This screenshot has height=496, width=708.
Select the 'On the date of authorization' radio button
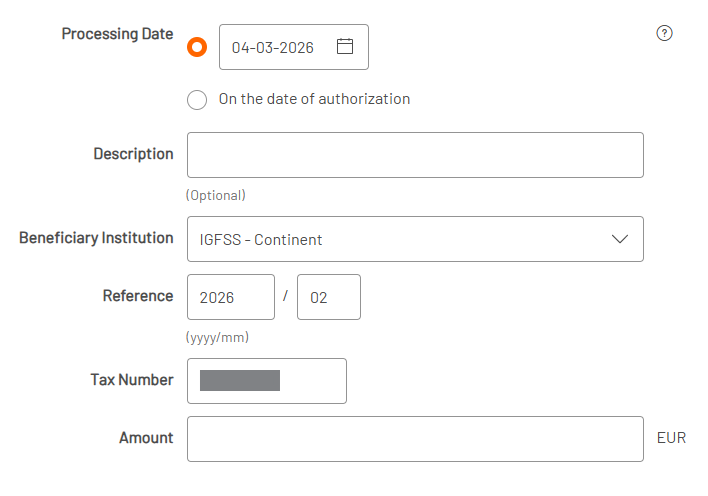click(197, 99)
